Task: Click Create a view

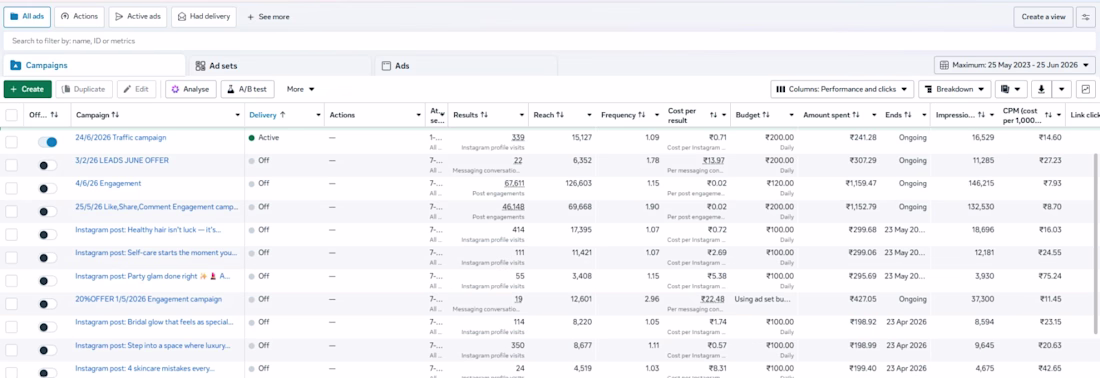Action: 1043,16
